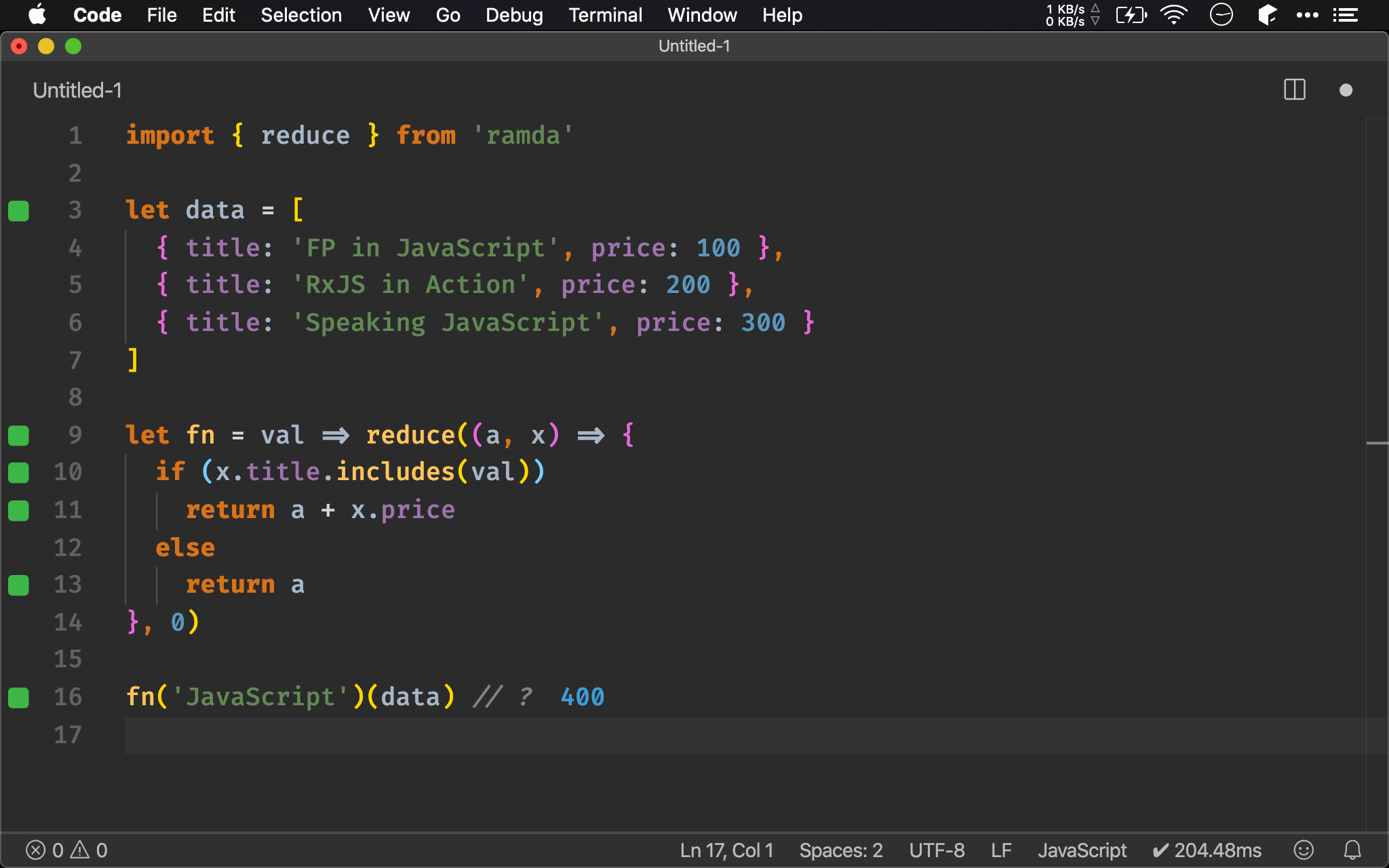Screen dimensions: 1389x868
Task: Change end of line sequence LF
Action: pos(1001,850)
